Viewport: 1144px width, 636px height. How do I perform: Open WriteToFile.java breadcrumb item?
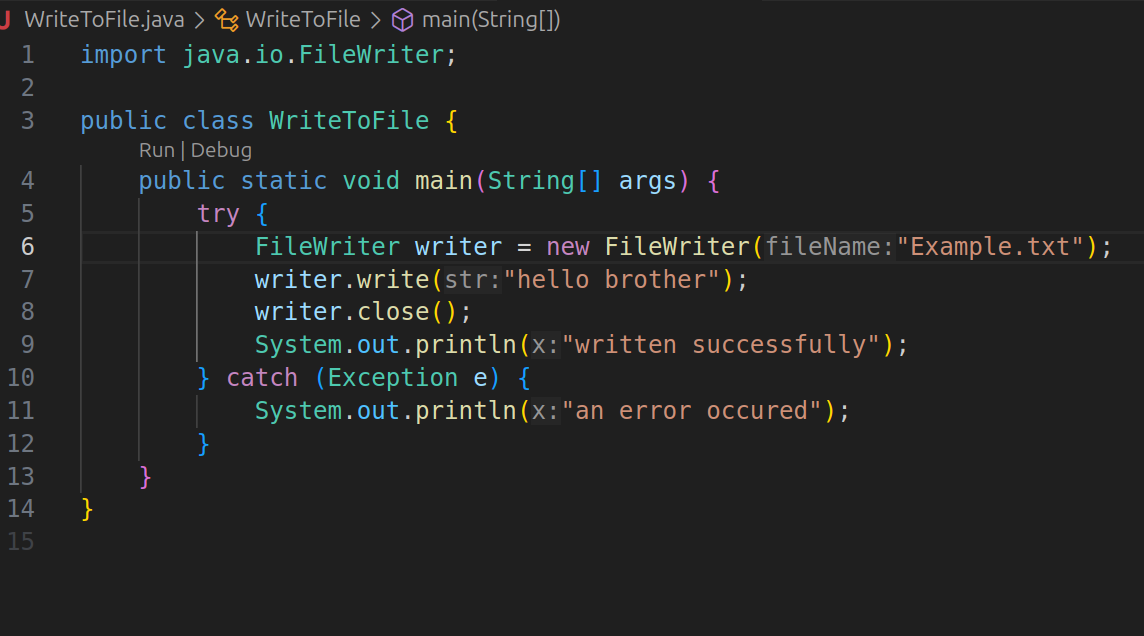[104, 20]
